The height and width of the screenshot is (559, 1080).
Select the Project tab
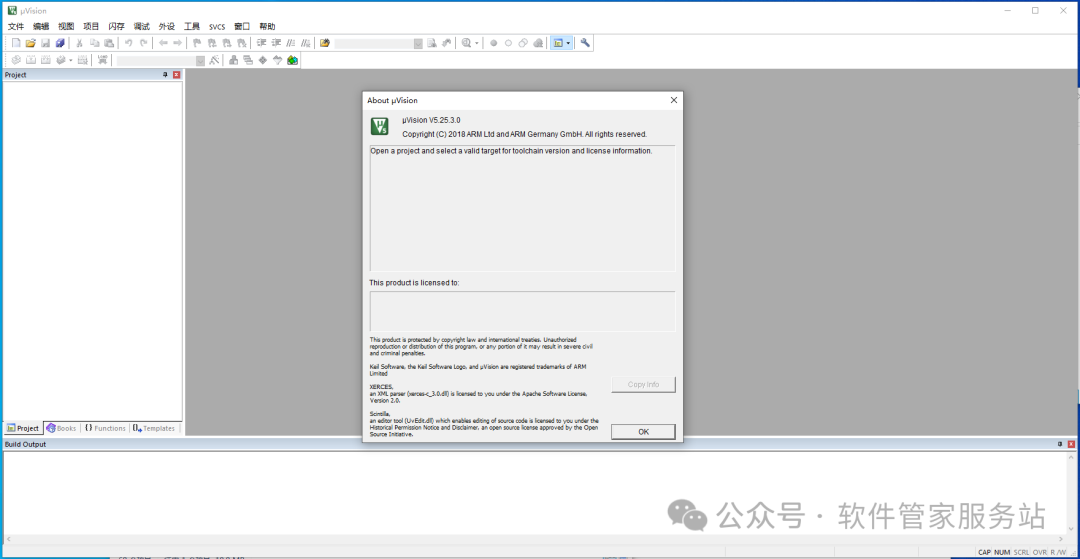coord(23,428)
